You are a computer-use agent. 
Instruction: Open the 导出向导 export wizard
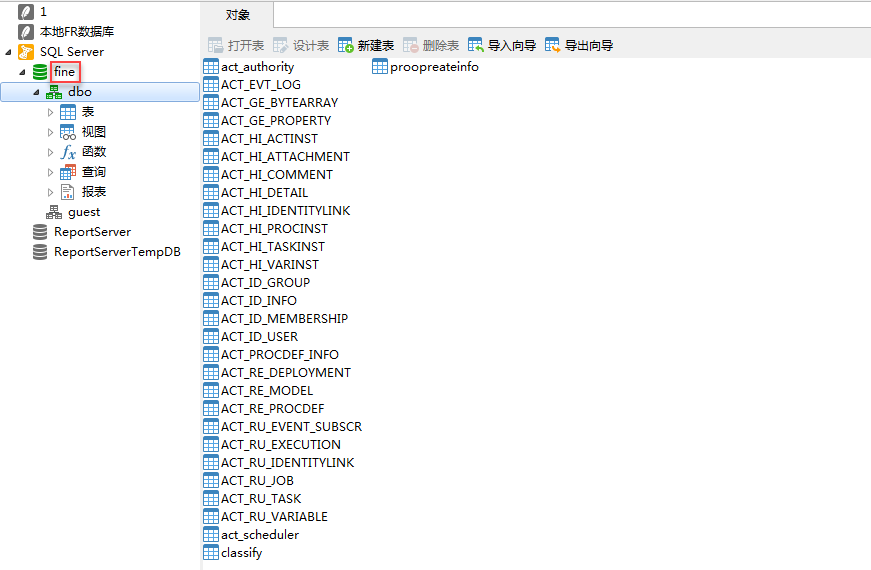point(579,46)
